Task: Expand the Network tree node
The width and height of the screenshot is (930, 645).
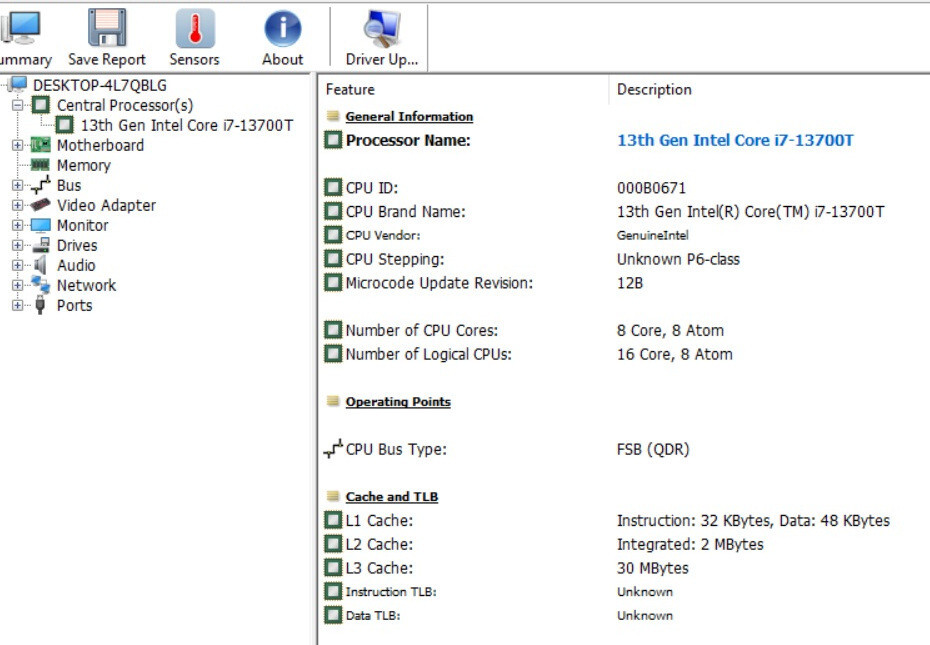Action: coord(18,285)
